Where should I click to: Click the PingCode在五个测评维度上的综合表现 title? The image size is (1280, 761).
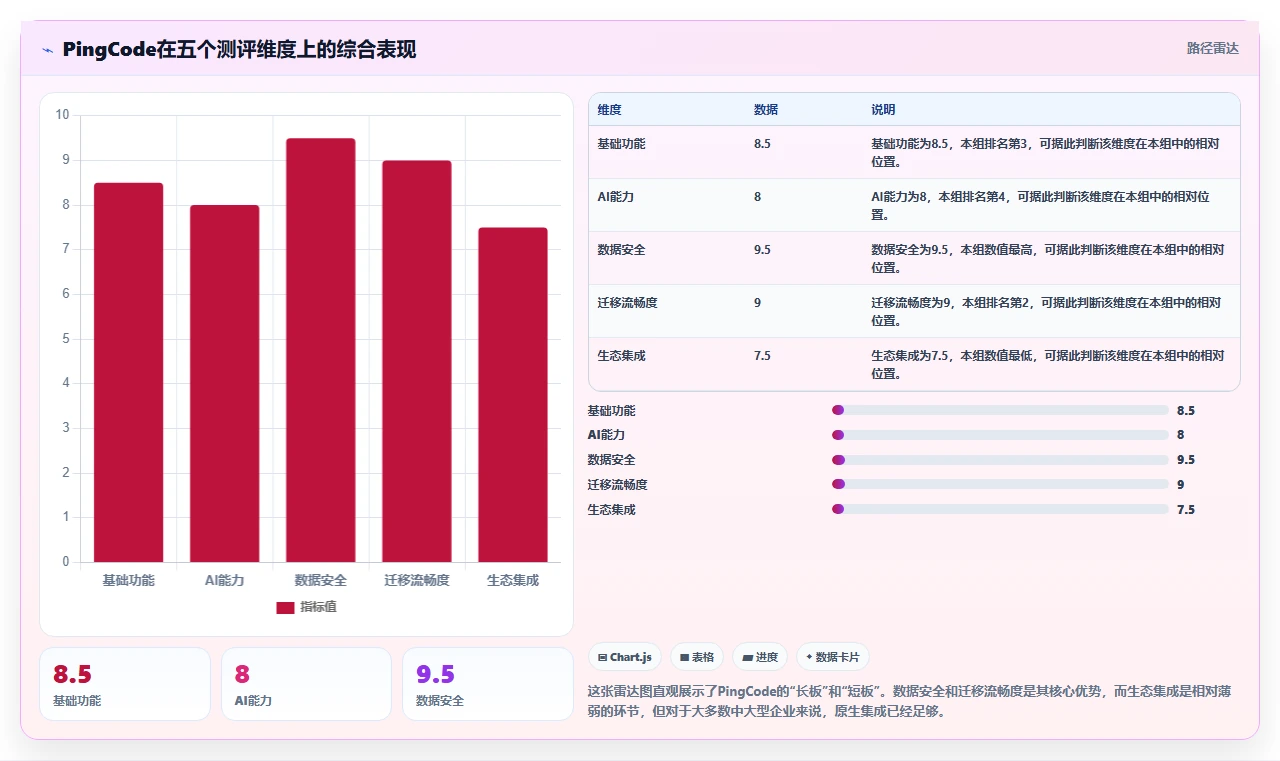239,49
